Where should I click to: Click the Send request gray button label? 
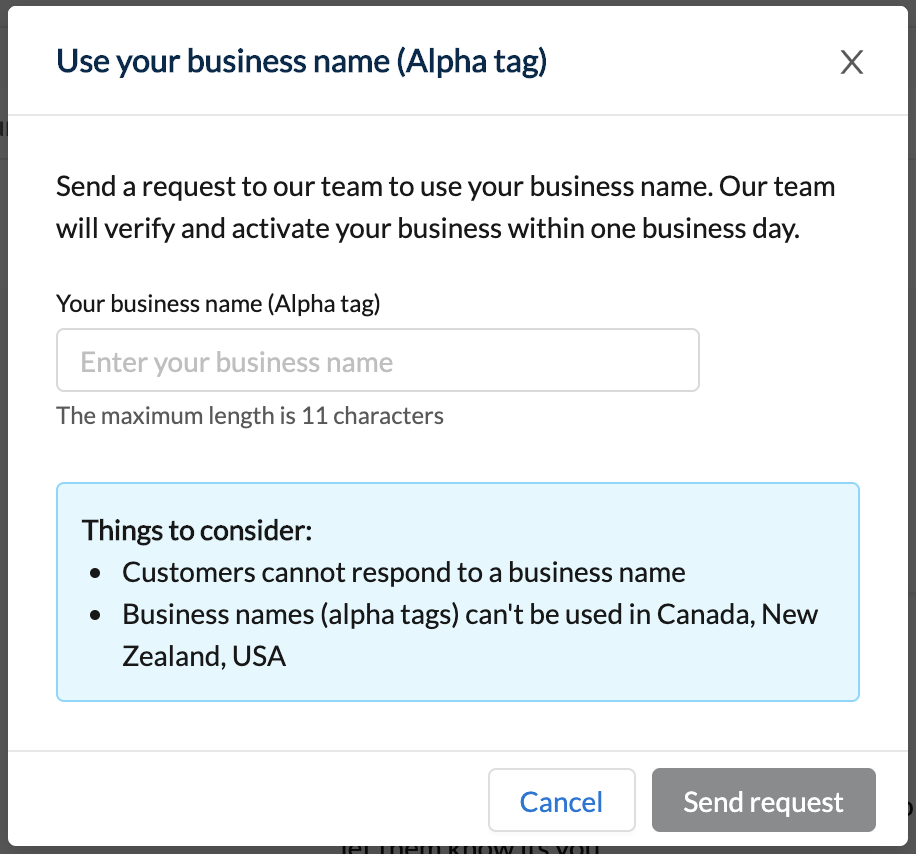763,800
